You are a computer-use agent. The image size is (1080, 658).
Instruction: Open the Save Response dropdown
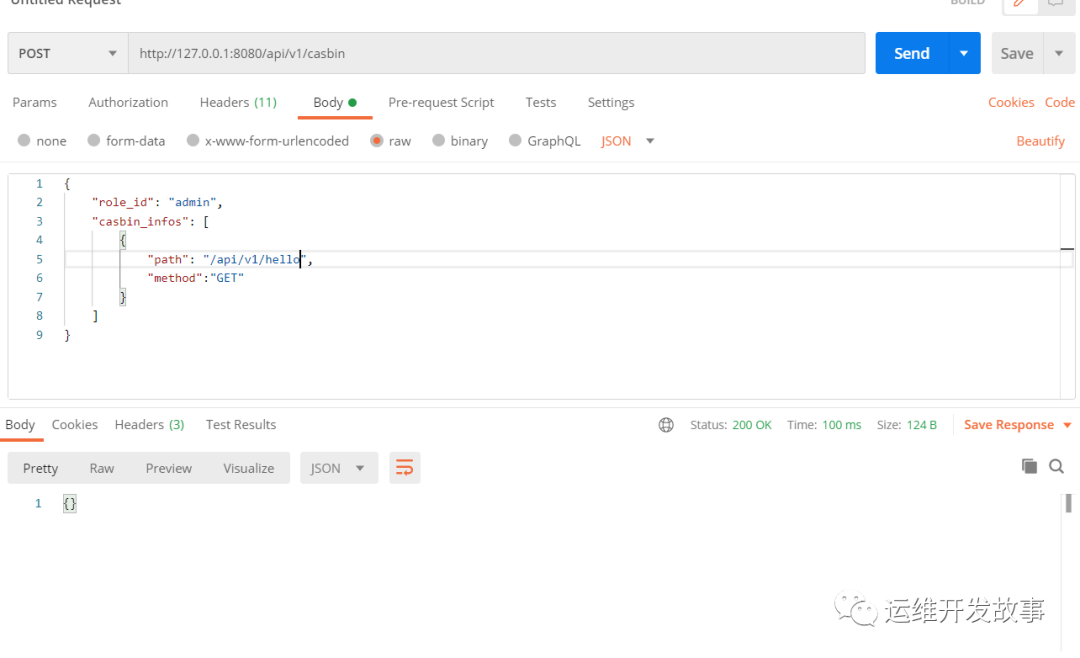(1017, 425)
